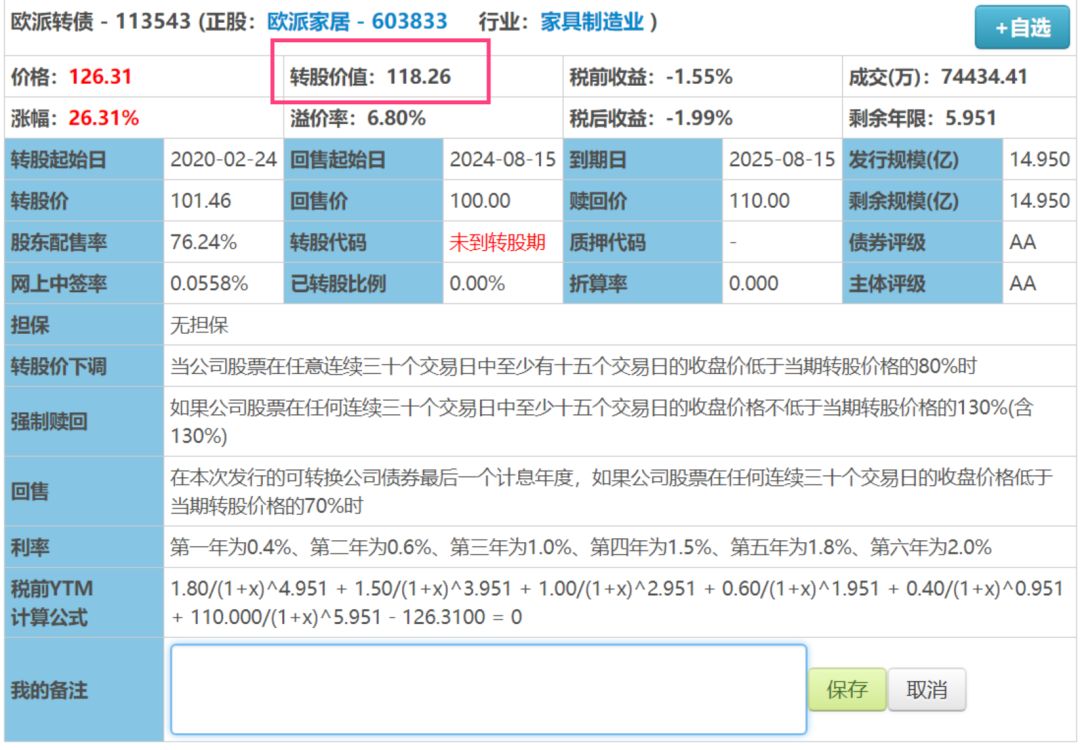Click the +自选 button

point(1022,28)
